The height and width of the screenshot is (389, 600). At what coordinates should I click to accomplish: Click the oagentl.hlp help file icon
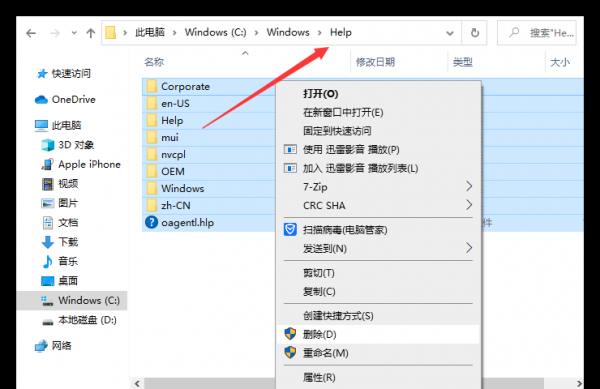(152, 222)
